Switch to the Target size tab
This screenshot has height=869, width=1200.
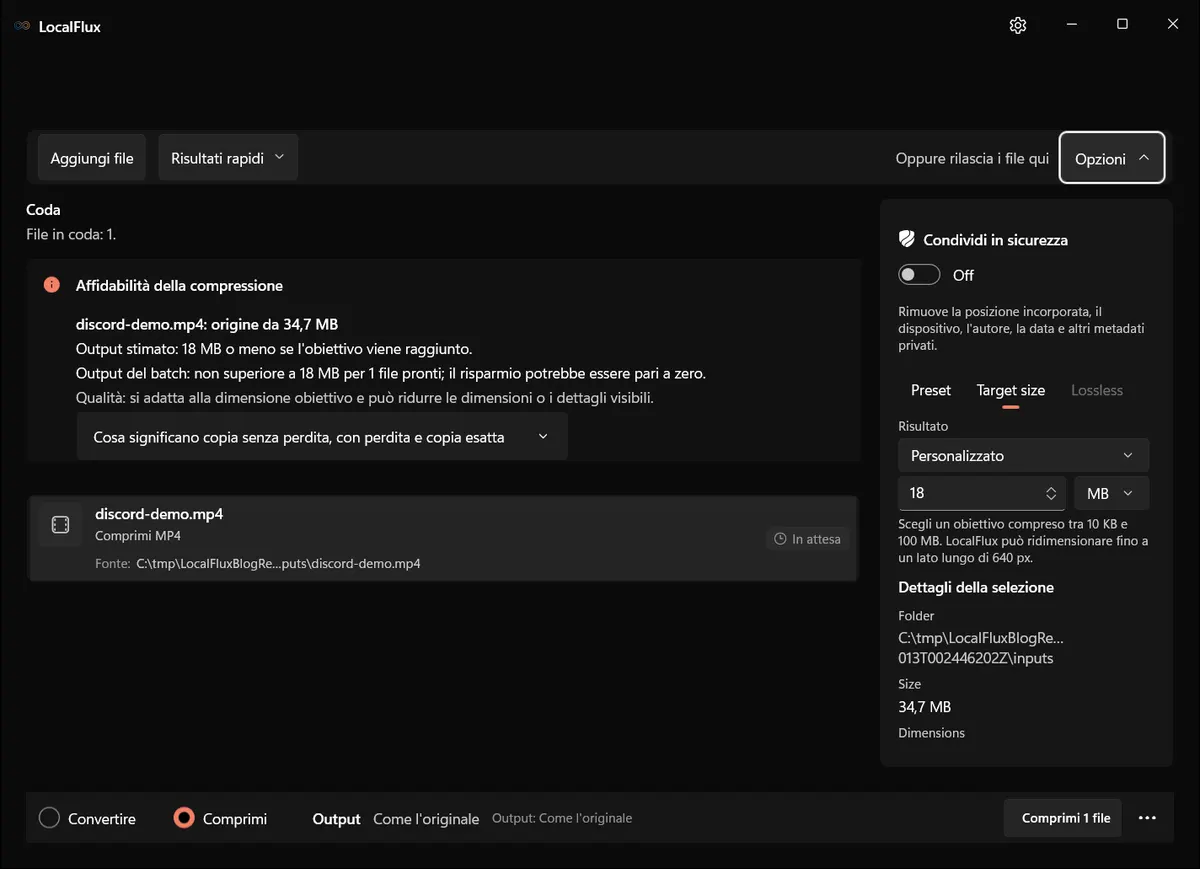click(1011, 390)
